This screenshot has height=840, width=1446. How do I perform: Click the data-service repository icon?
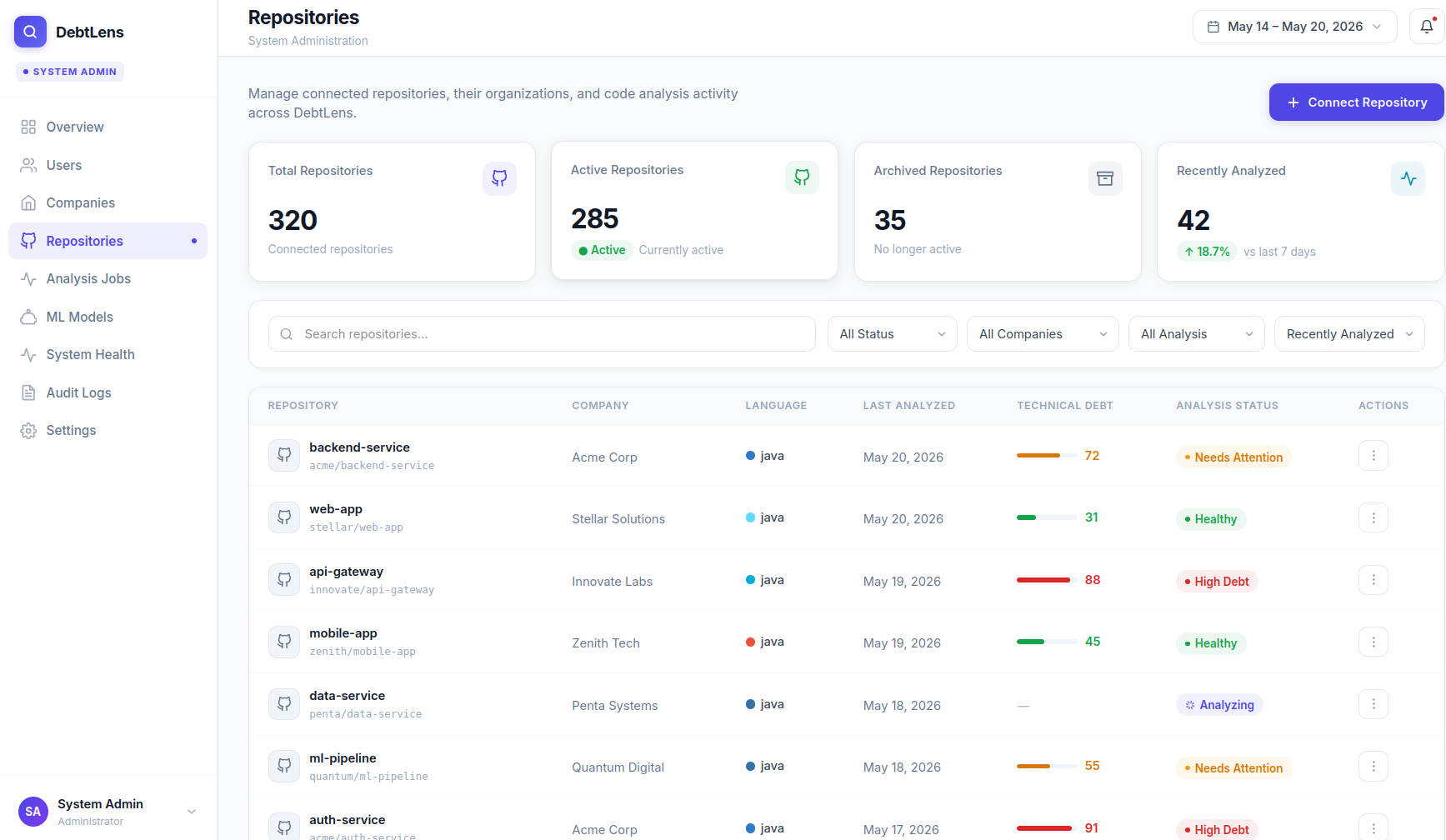(284, 704)
